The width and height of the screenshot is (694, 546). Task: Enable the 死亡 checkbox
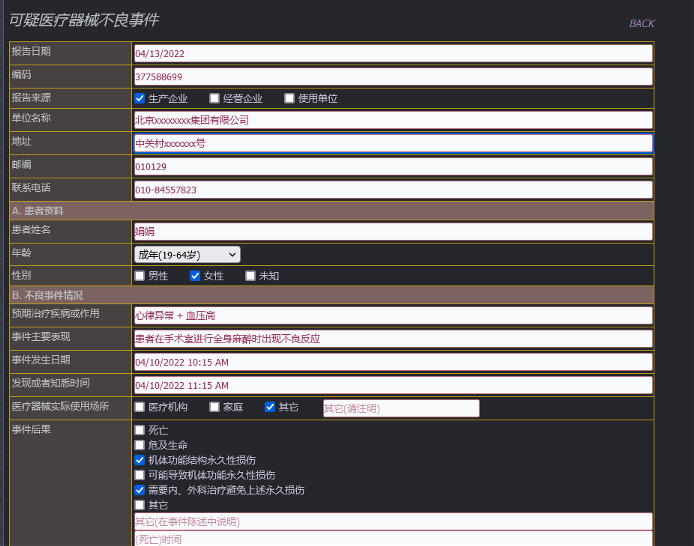140,430
